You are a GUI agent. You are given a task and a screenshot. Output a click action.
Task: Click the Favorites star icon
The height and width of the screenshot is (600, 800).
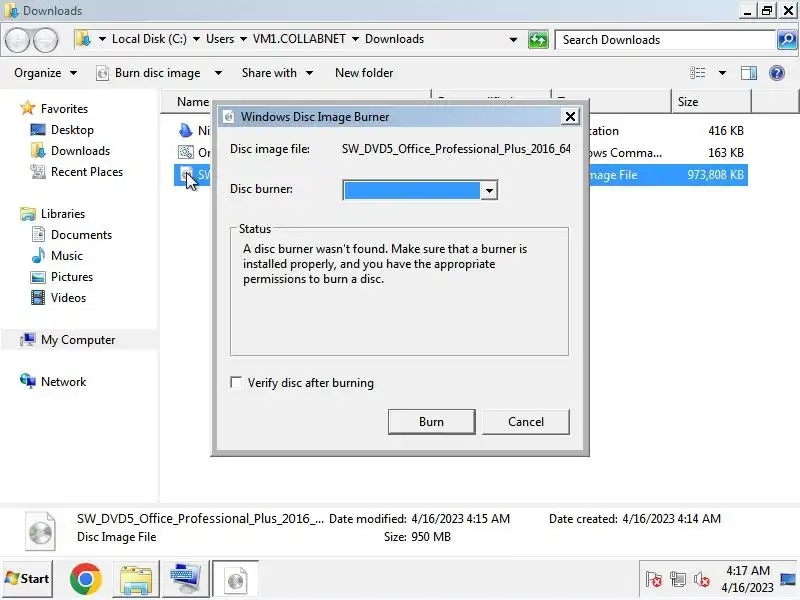27,108
